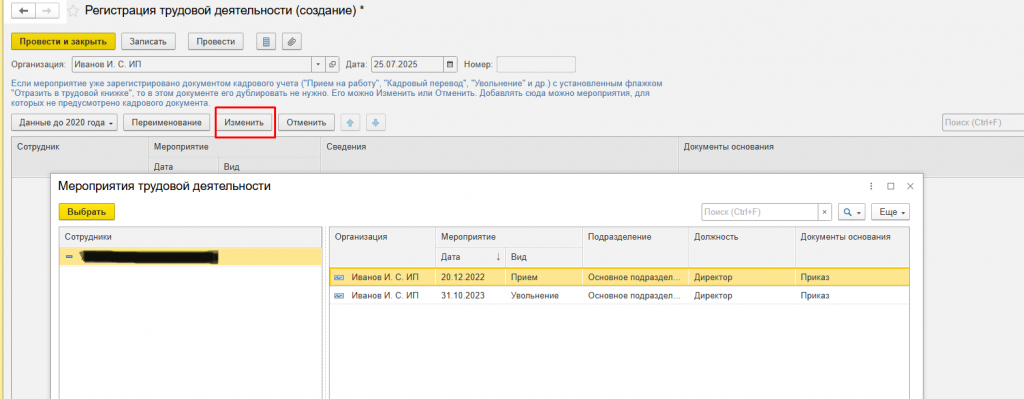Close the Мероприятия трудовой деятельности dialog
This screenshot has height=399, width=1024.
coord(910,186)
